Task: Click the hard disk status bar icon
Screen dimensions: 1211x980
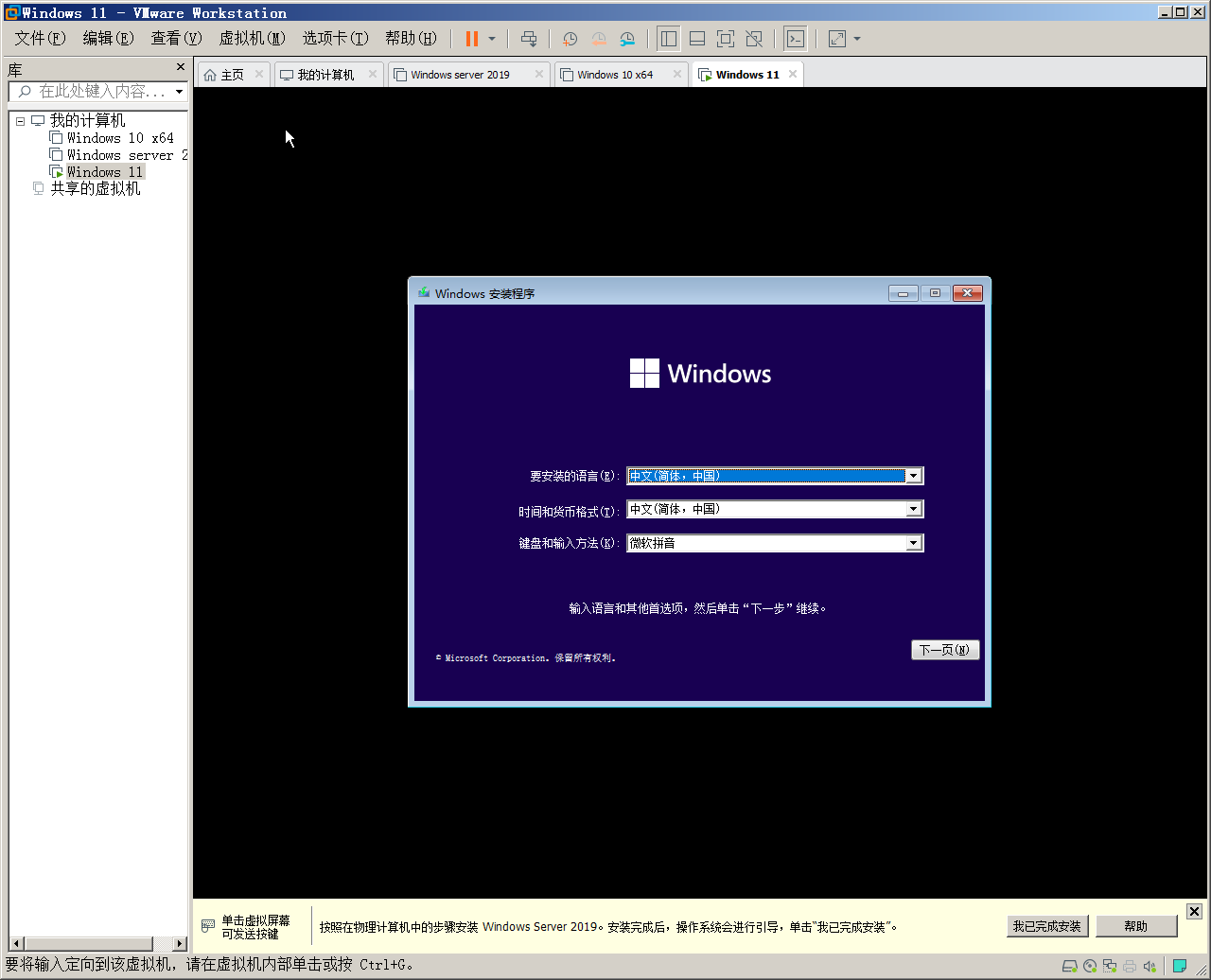Action: coord(1070,966)
